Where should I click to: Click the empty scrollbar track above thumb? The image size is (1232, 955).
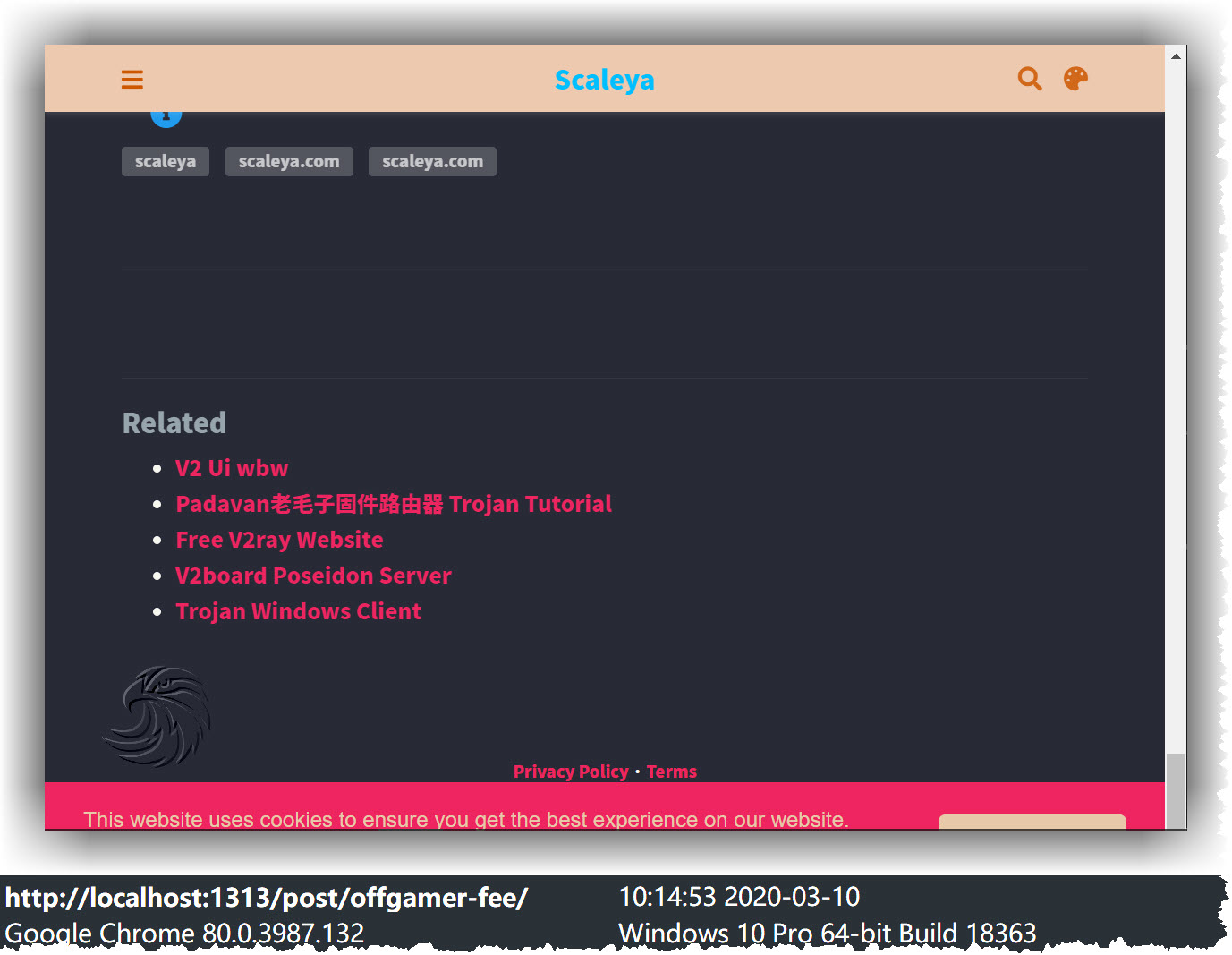1176,403
